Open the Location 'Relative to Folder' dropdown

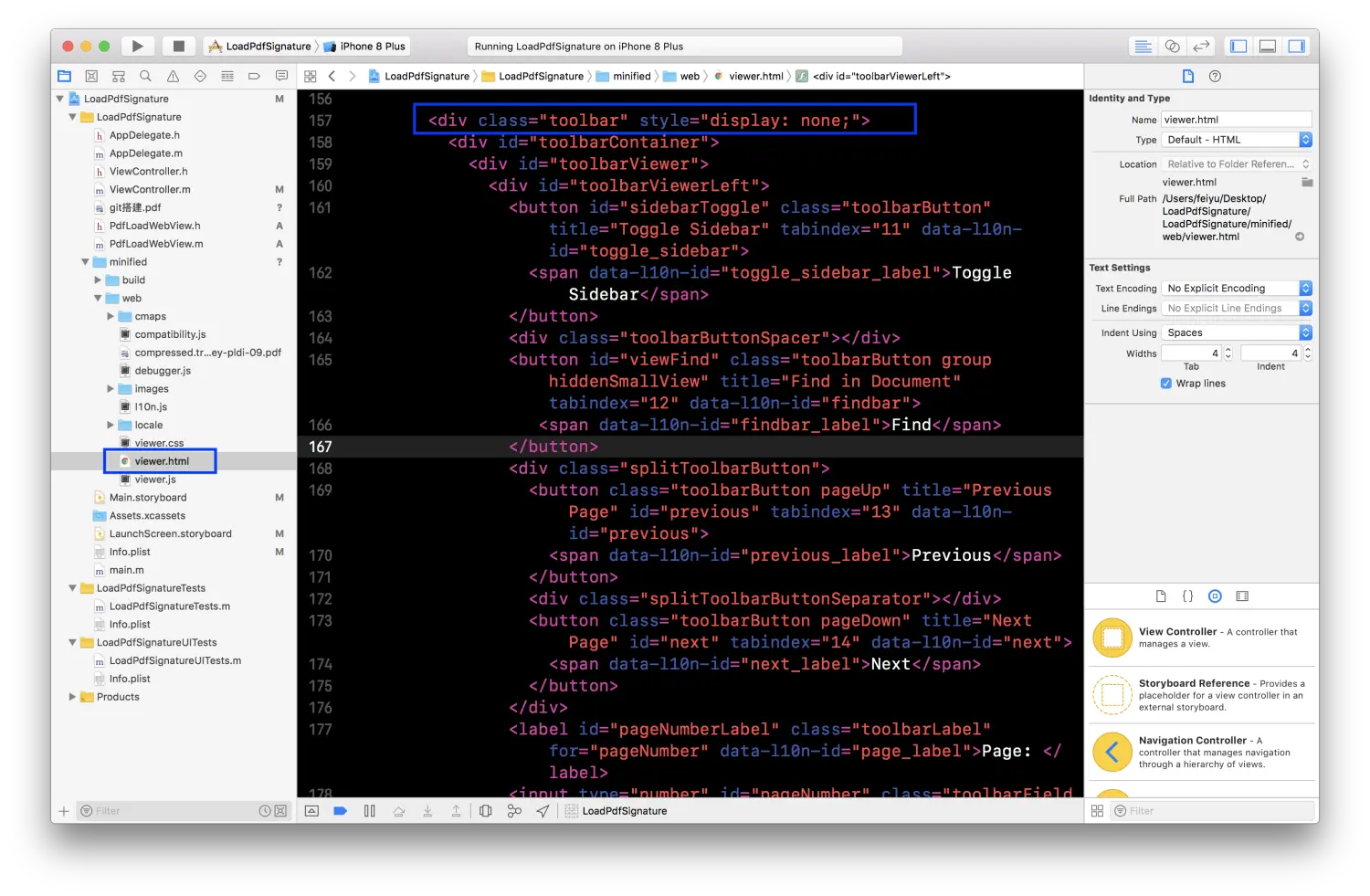click(x=1237, y=164)
